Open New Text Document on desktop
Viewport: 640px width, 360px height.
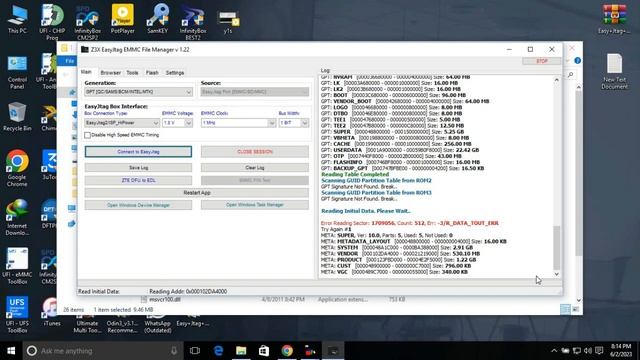pyautogui.click(x=614, y=72)
